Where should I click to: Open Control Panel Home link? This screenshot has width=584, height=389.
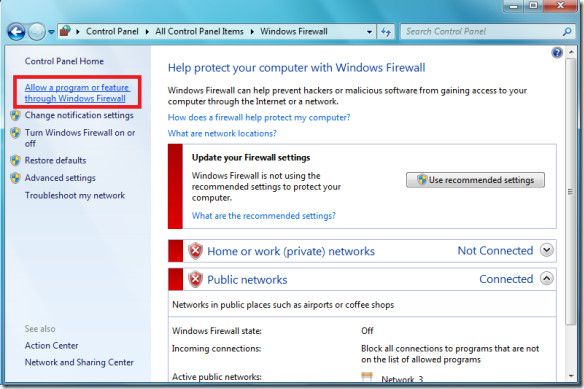(64, 61)
